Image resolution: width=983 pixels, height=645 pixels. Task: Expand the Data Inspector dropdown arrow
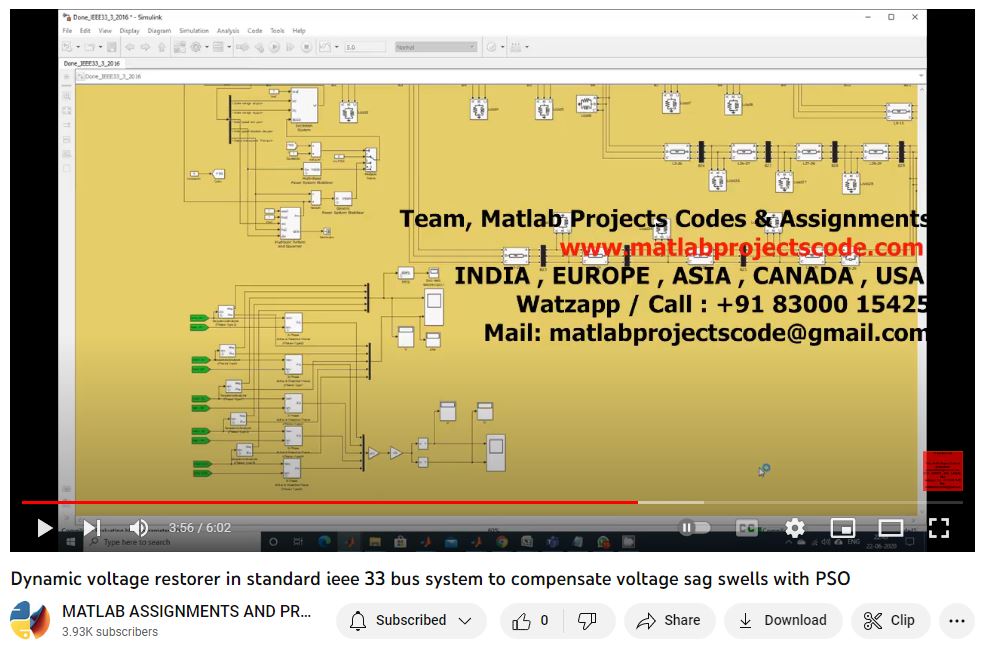[336, 47]
